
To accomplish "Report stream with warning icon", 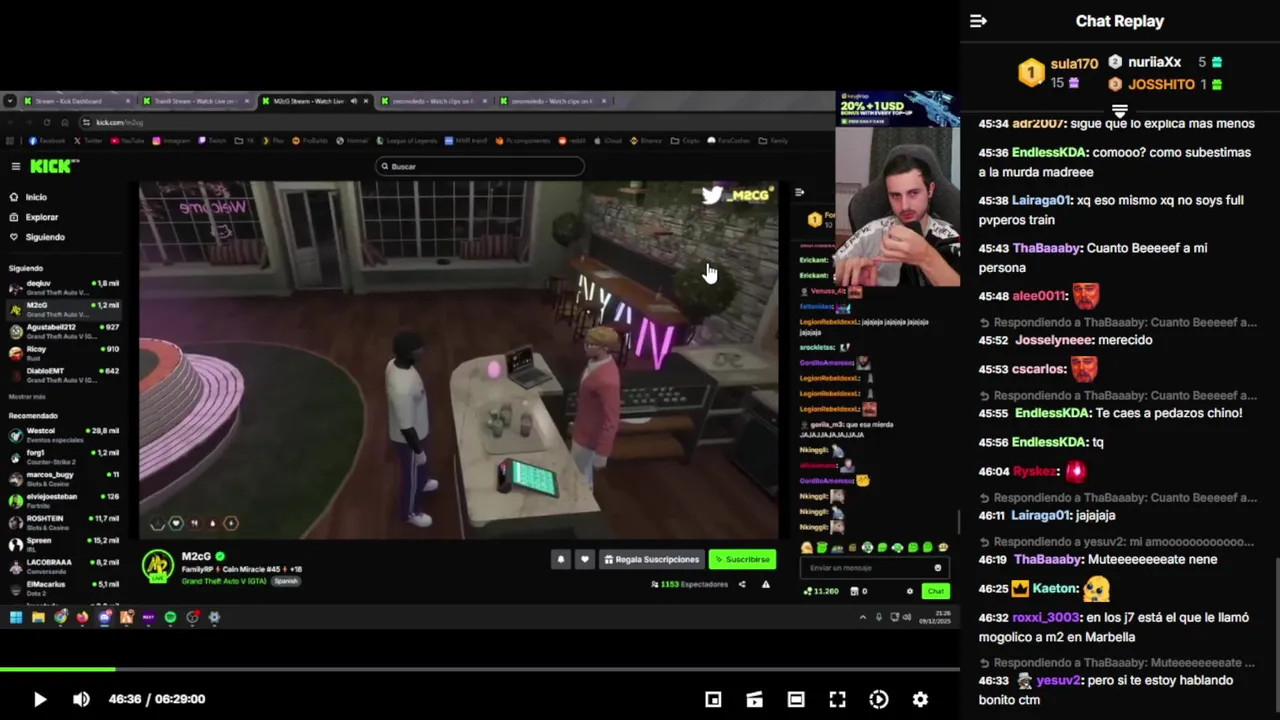I will pos(766,584).
